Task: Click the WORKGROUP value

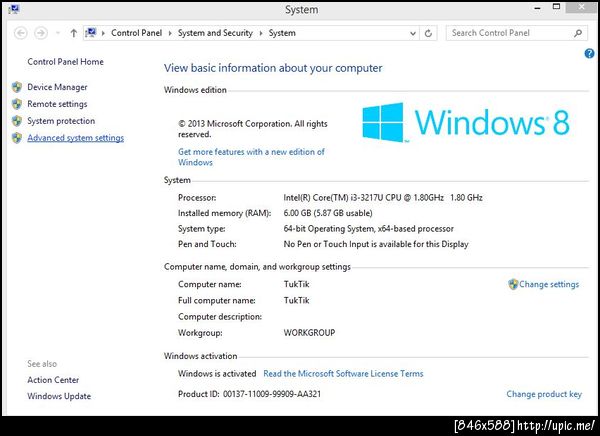Action: point(309,333)
